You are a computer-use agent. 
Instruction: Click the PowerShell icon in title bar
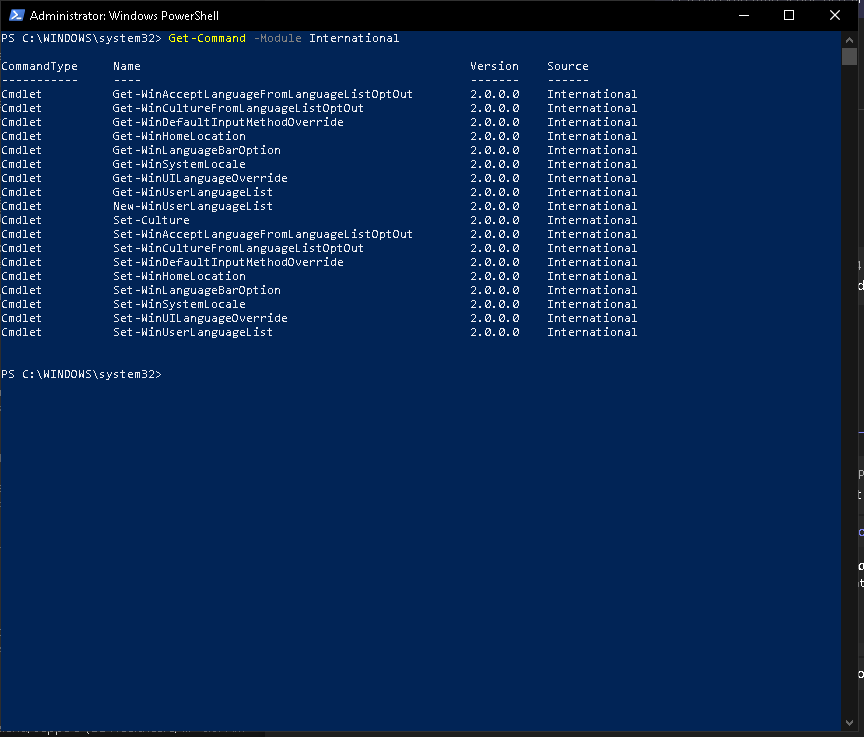pyautogui.click(x=17, y=15)
